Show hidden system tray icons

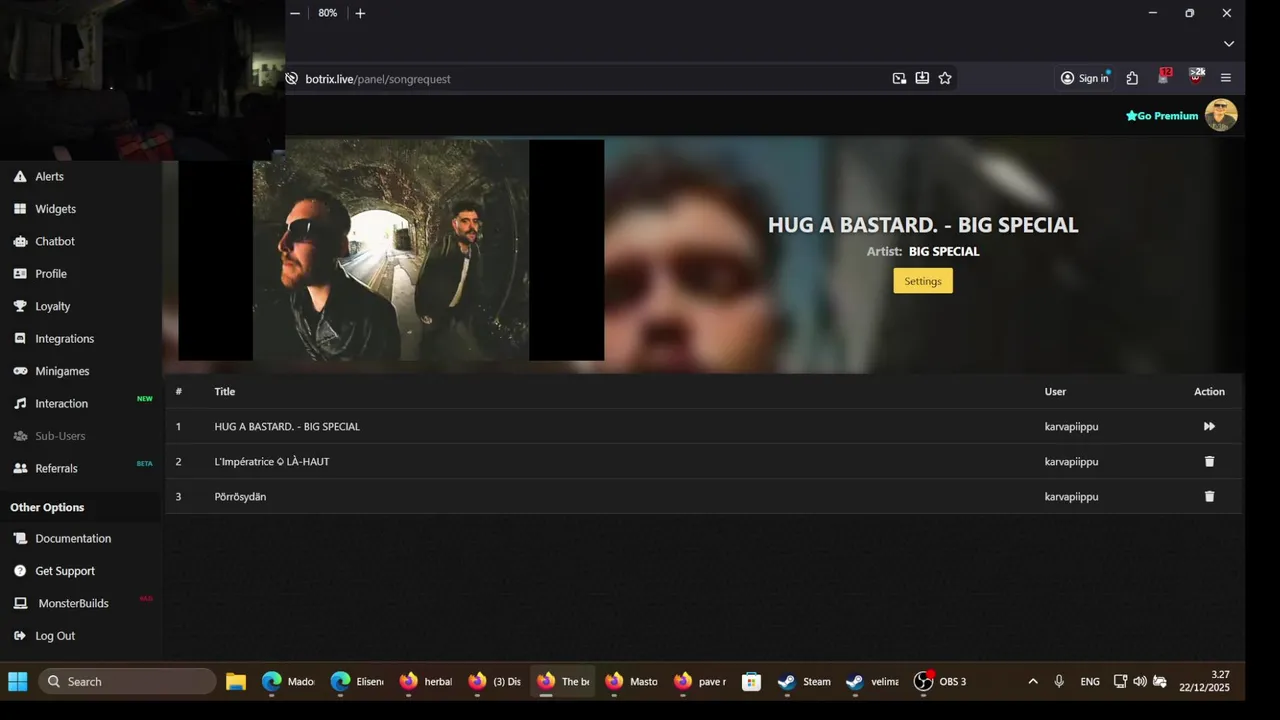[1033, 681]
